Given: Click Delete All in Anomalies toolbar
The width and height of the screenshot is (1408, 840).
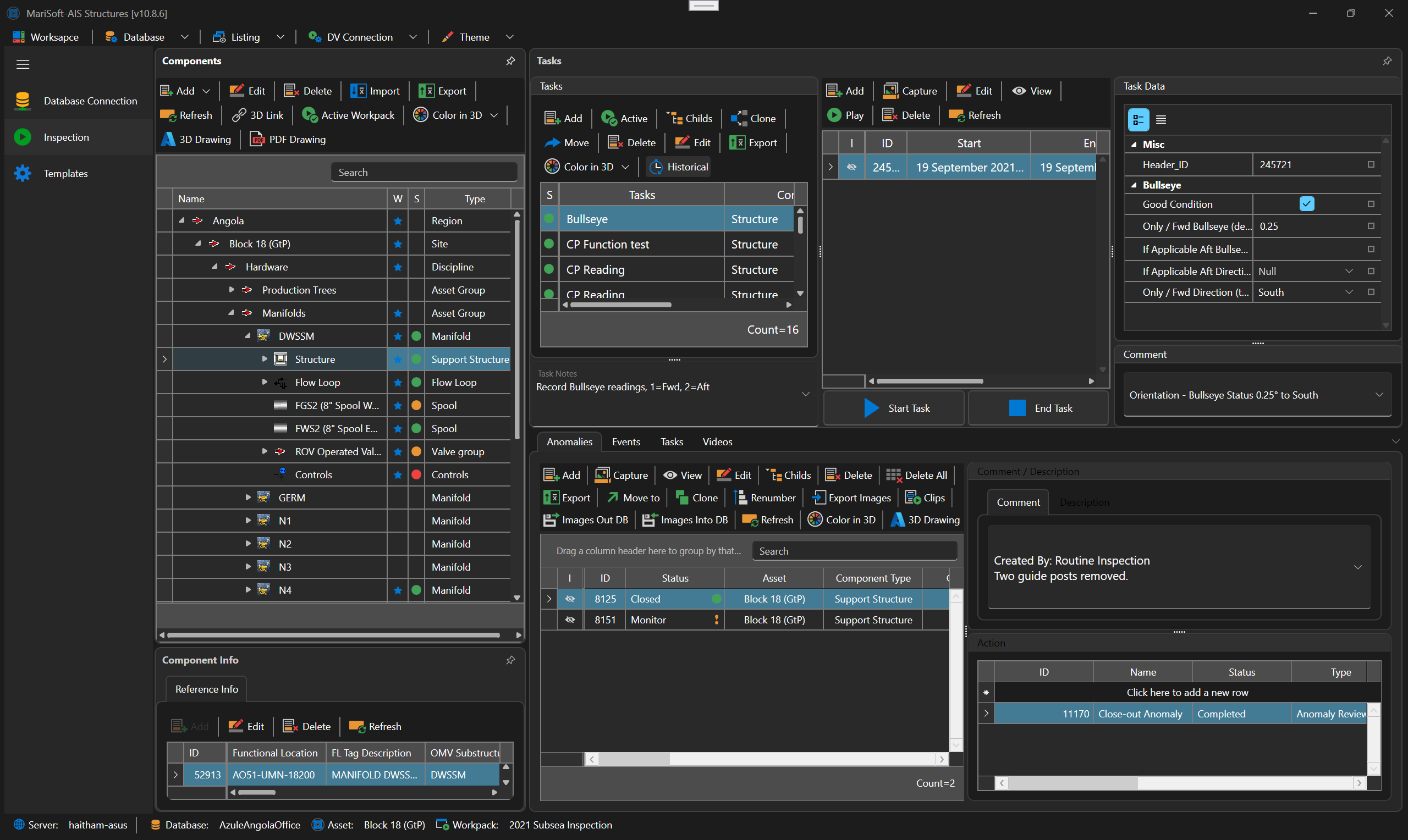Looking at the screenshot, I should 917,475.
